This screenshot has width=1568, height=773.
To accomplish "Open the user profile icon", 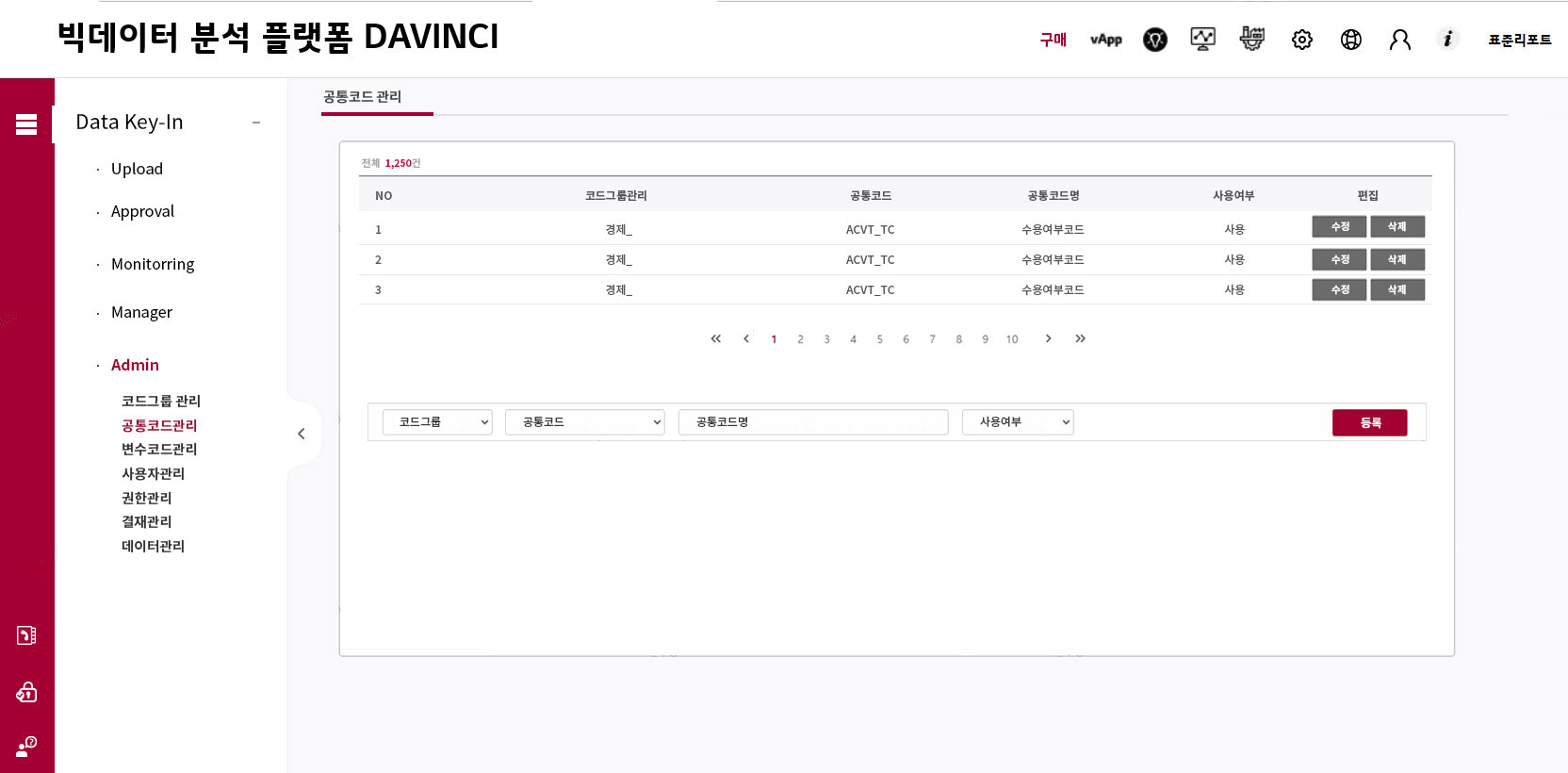I will (1399, 40).
